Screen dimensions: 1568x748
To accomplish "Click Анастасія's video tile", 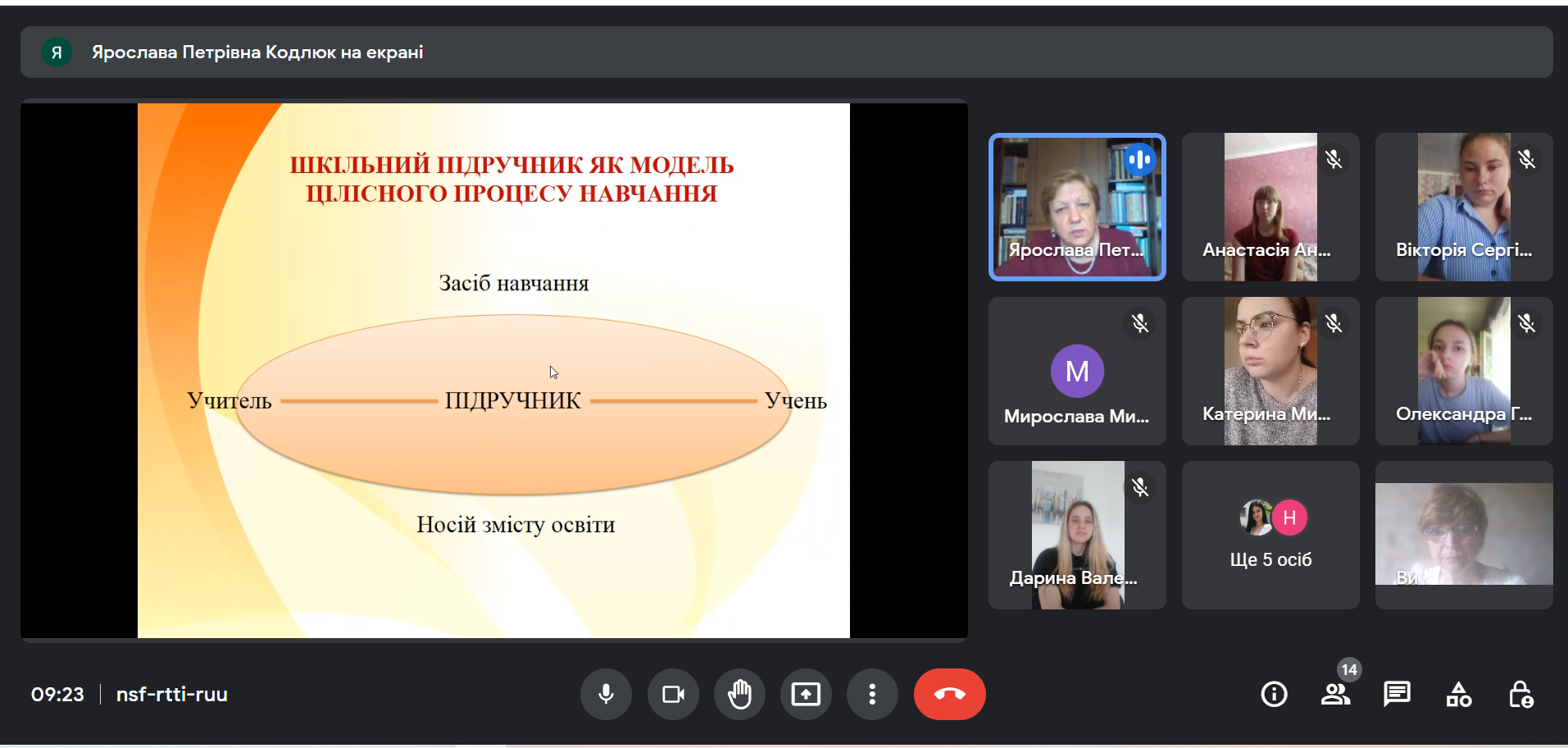I will 1270,207.
